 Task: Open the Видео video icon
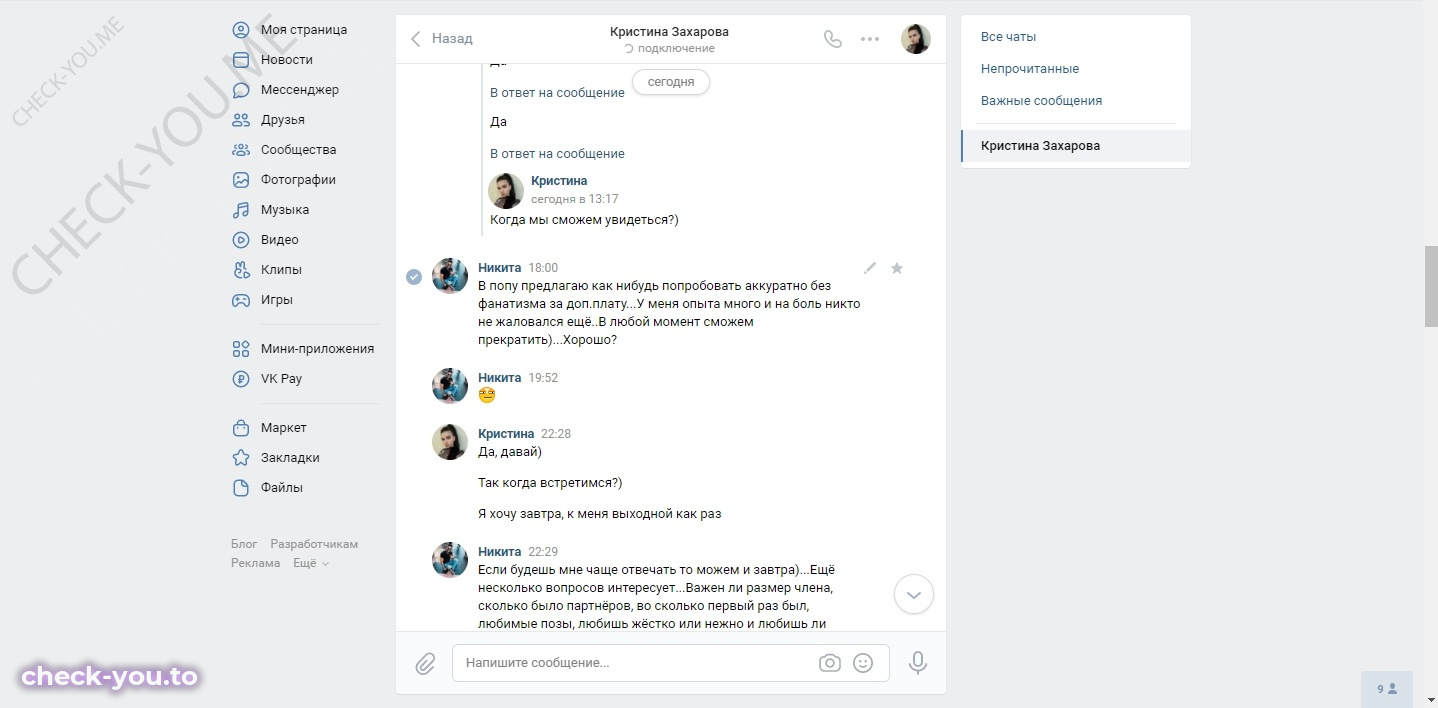[x=241, y=240]
